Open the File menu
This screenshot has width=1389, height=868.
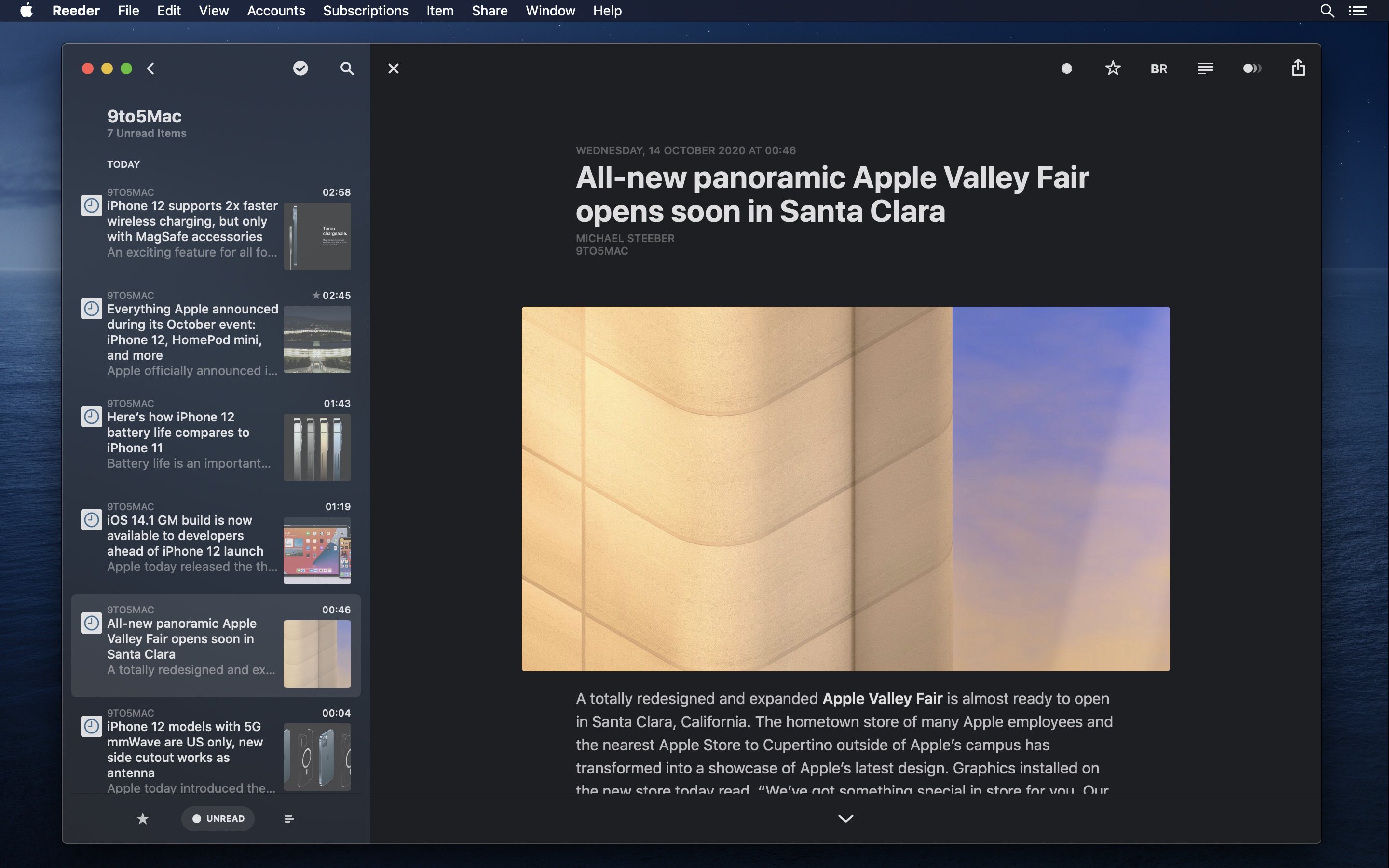(x=129, y=11)
